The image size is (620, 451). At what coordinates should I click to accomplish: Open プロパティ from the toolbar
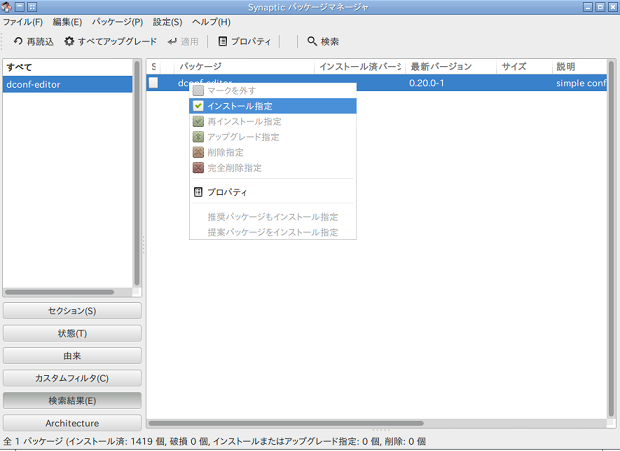(245, 42)
